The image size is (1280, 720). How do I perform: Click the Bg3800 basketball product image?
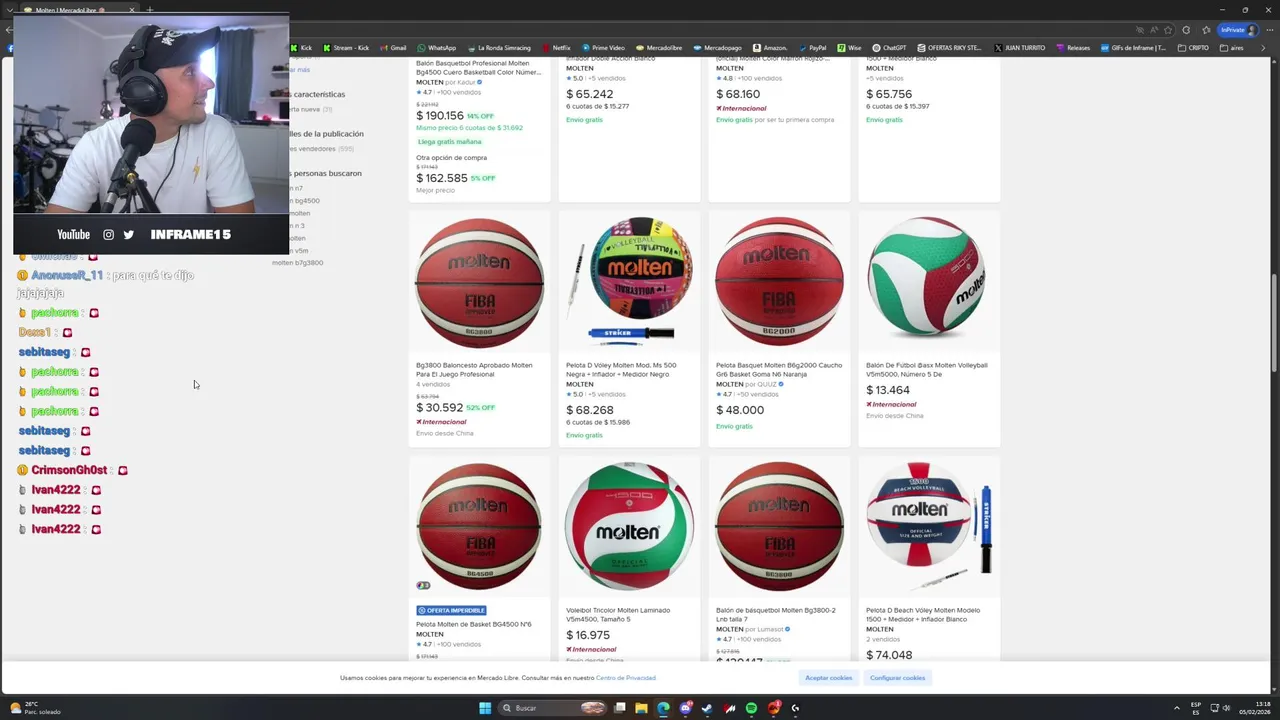[479, 283]
